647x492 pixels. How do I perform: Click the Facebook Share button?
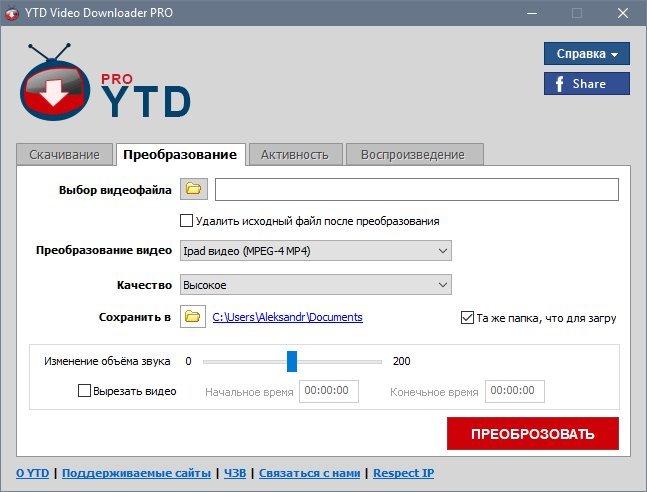586,84
